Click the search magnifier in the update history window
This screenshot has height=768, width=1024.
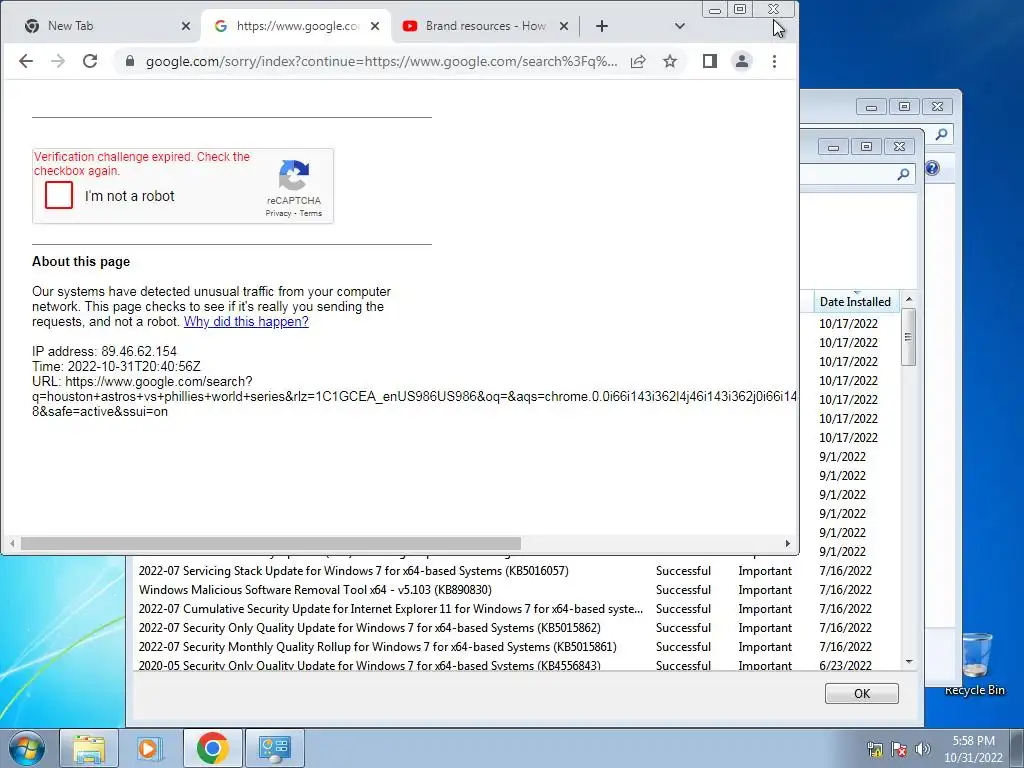[x=903, y=174]
